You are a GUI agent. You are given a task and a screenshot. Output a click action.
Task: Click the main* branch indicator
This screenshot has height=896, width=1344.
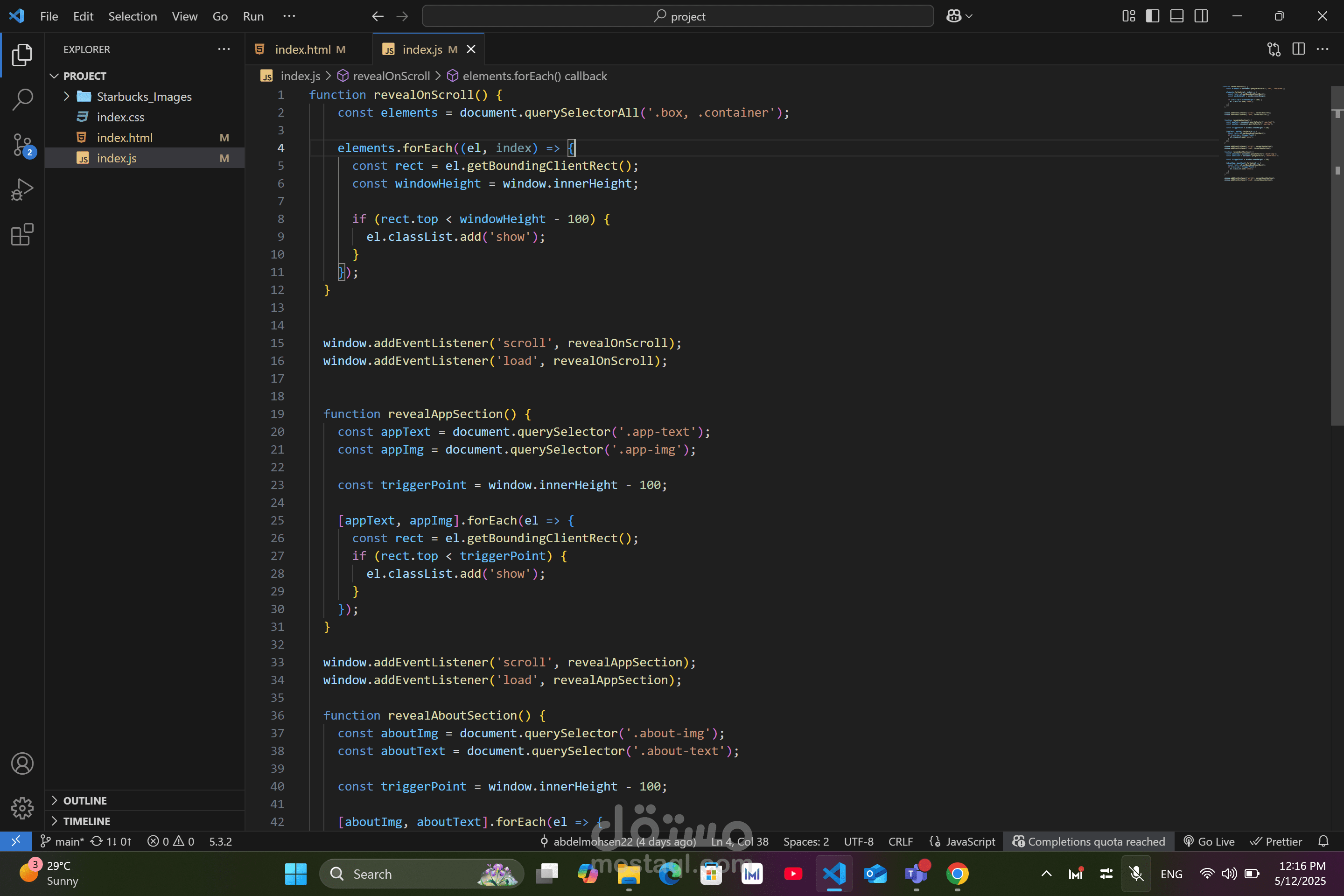pyautogui.click(x=63, y=841)
